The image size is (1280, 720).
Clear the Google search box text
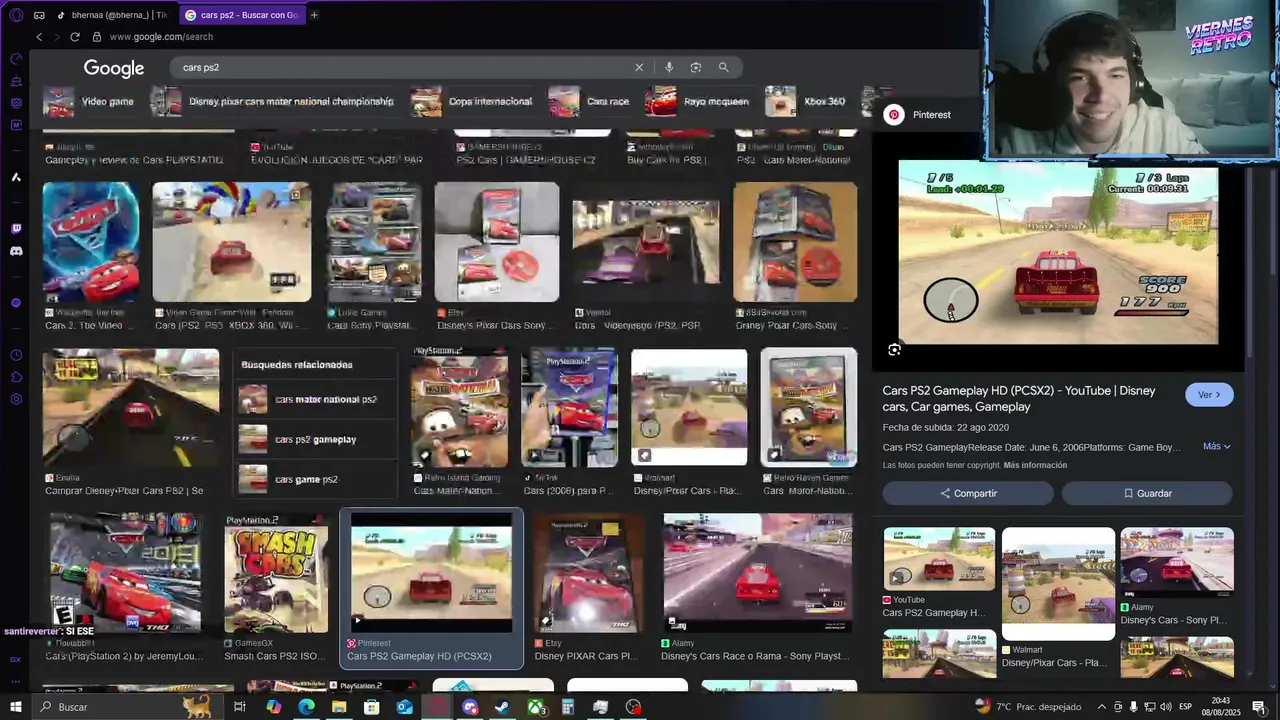(639, 67)
